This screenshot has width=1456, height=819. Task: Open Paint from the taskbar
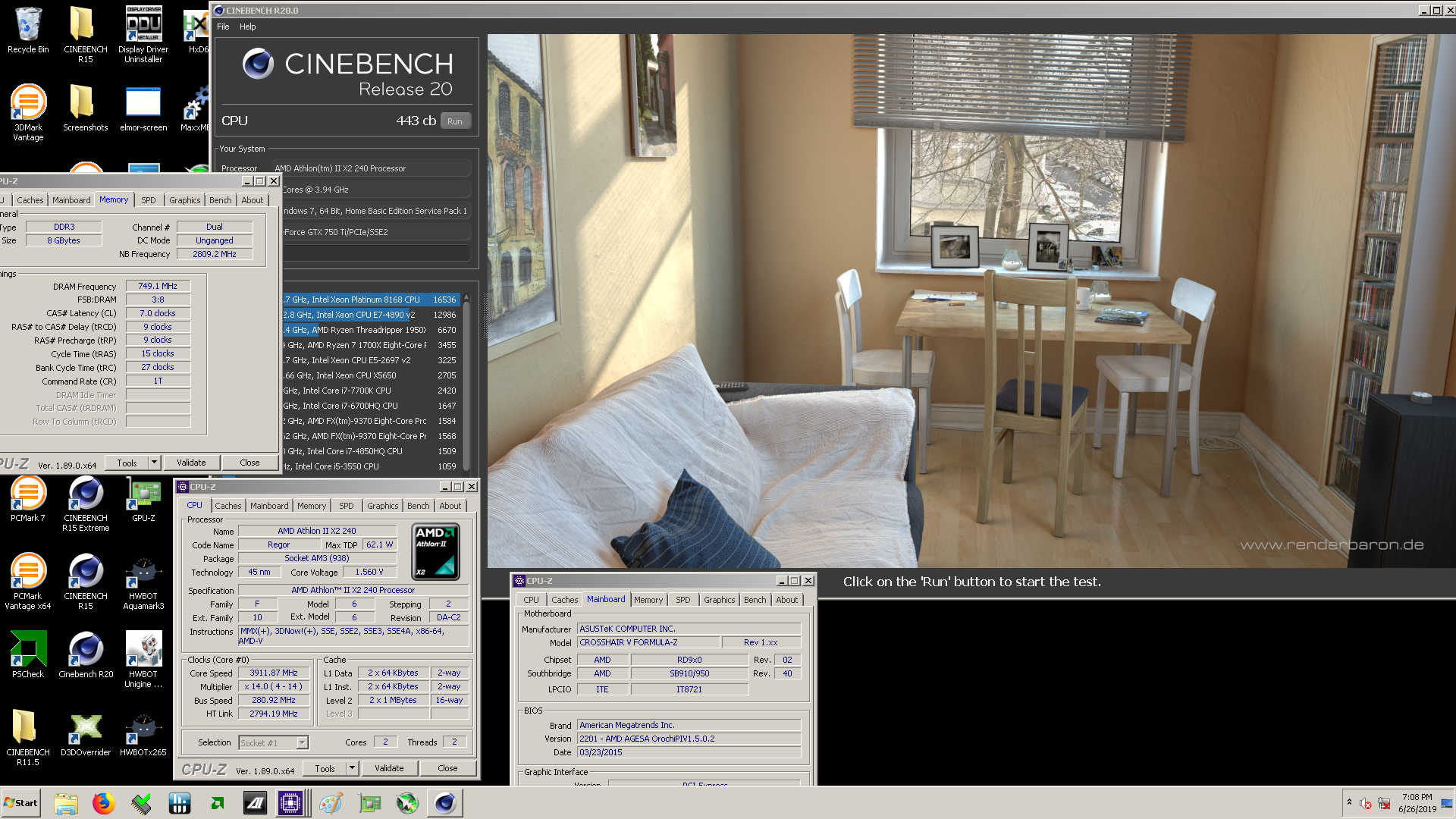click(331, 803)
